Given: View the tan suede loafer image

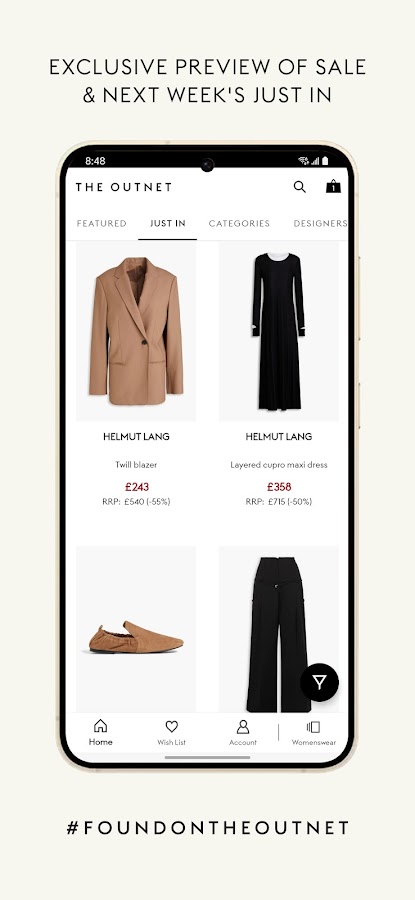Looking at the screenshot, I should click(x=136, y=629).
